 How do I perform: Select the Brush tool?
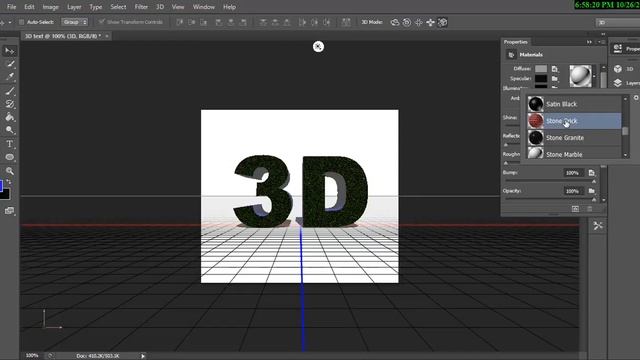pos(9,91)
